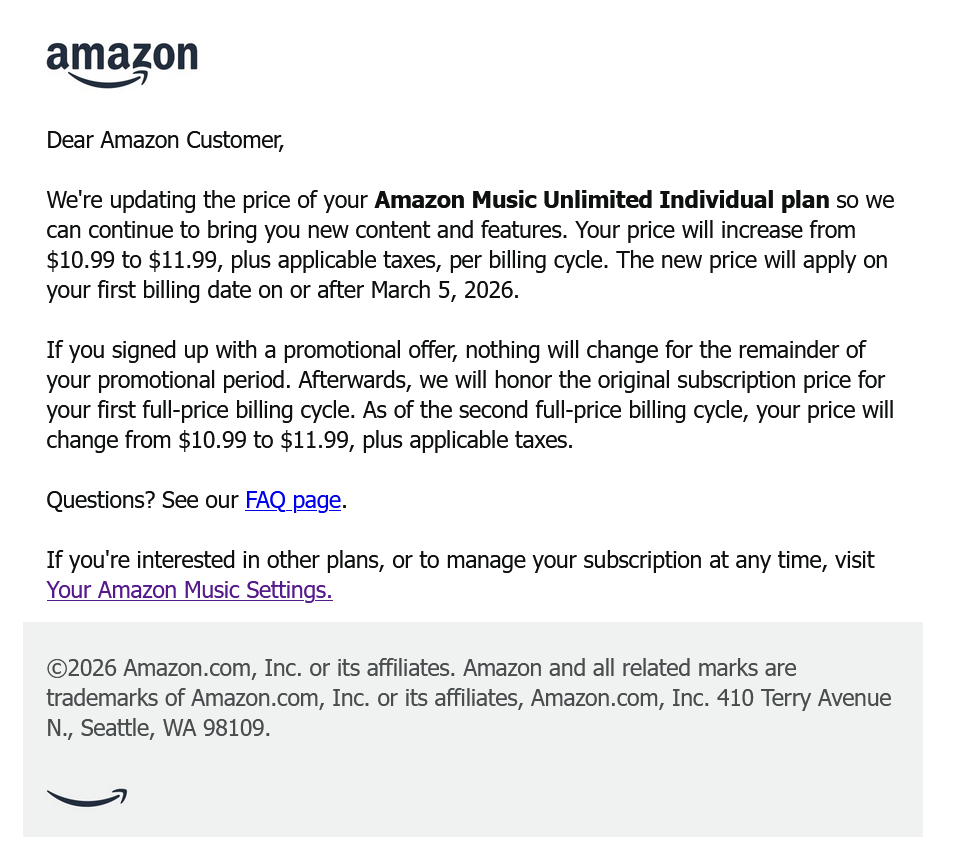Visit Your Amazon Music Settings link
The width and height of the screenshot is (965, 849).
click(189, 590)
